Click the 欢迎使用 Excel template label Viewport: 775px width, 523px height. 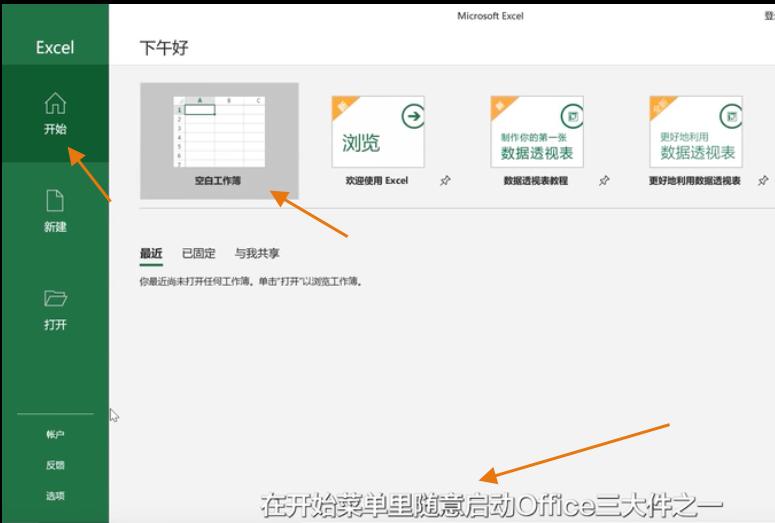pyautogui.click(x=377, y=180)
